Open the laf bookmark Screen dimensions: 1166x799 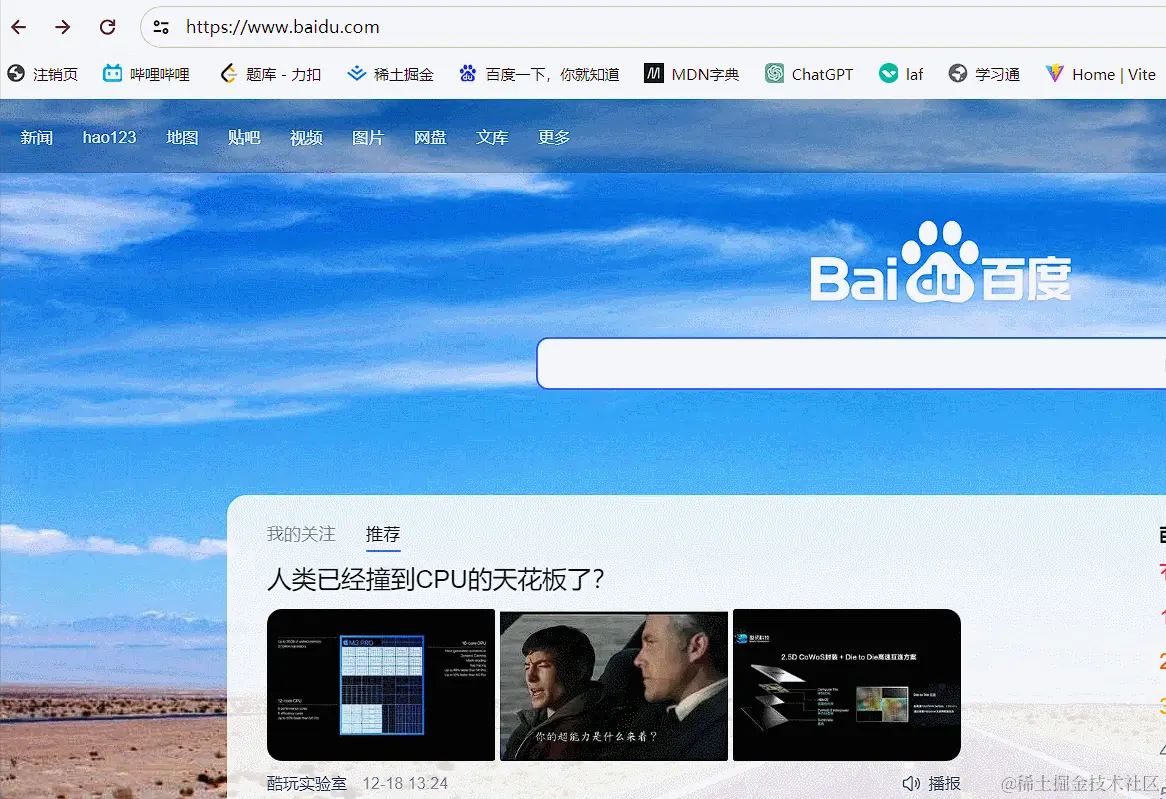click(901, 74)
